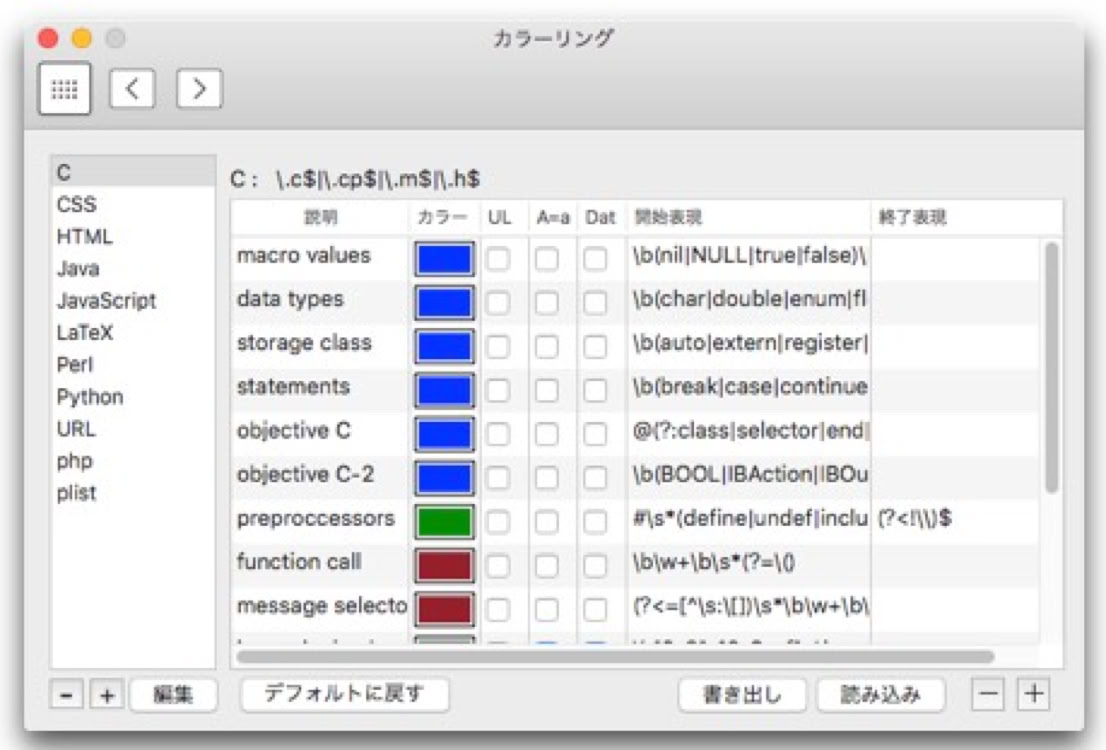Select JavaScript in the language list
The image size is (1106, 750).
[106, 301]
